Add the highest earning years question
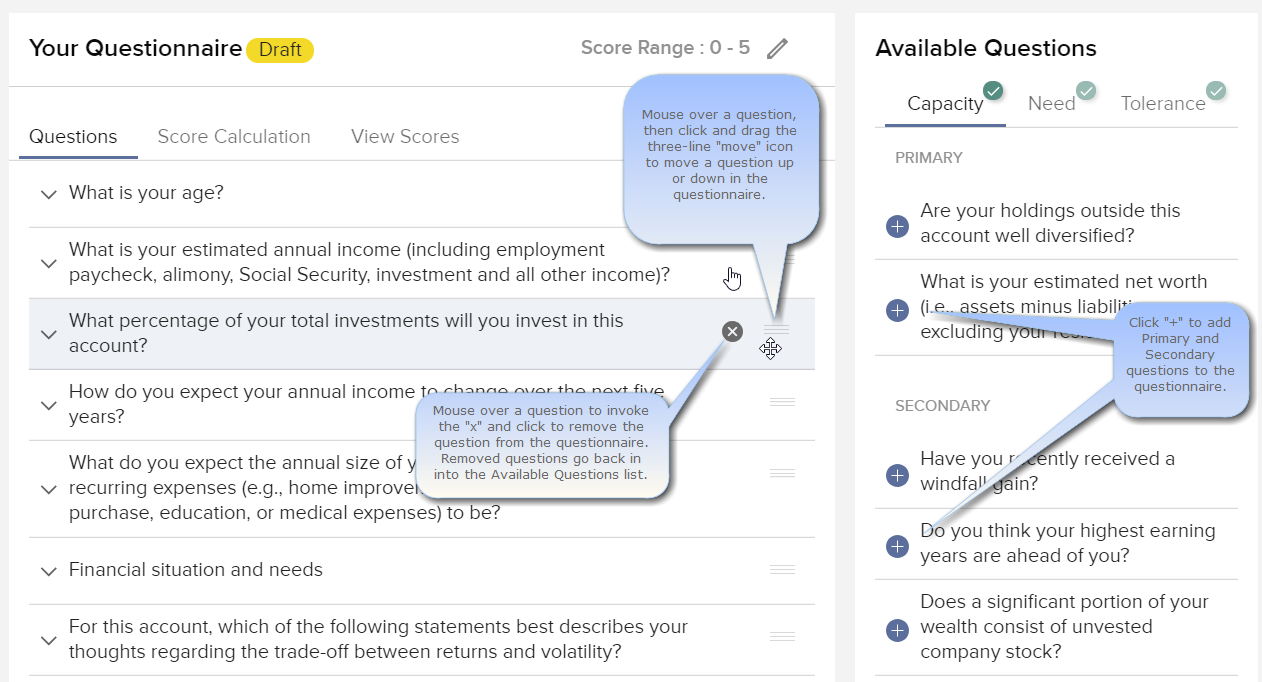 tap(897, 546)
